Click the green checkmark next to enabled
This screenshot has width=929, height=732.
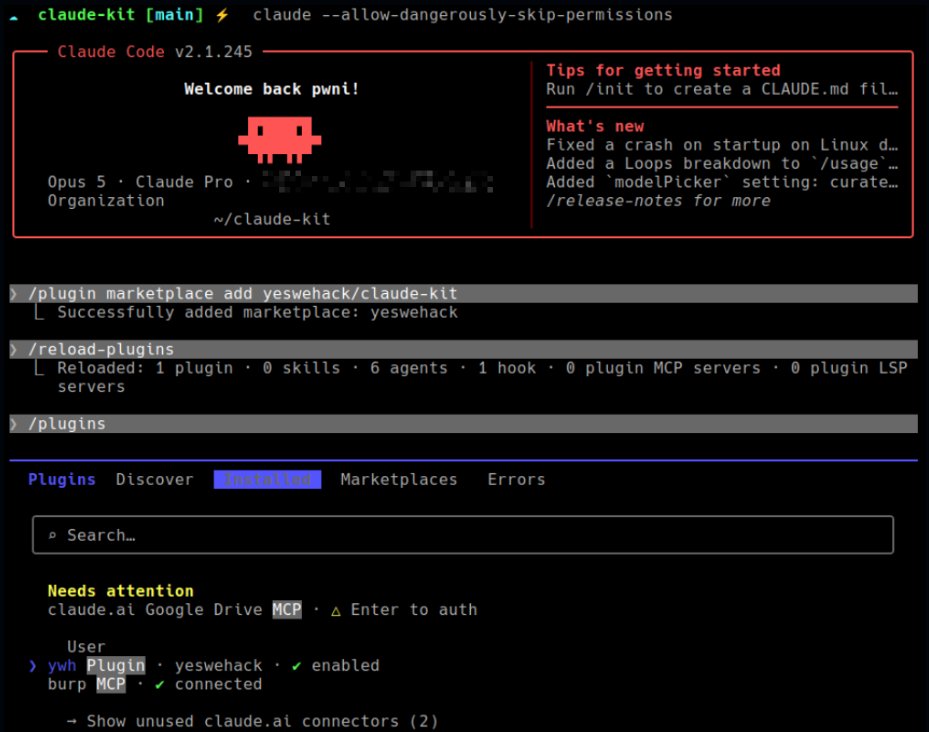296,666
